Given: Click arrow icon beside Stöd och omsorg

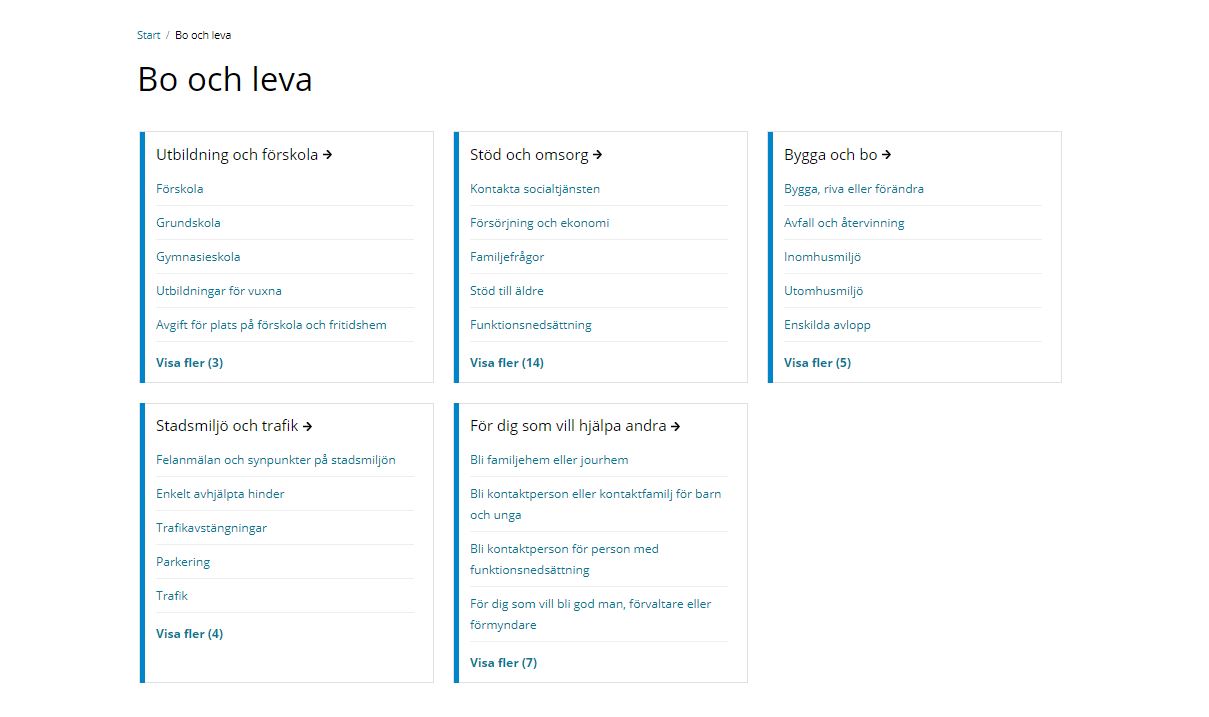Looking at the screenshot, I should pyautogui.click(x=598, y=155).
